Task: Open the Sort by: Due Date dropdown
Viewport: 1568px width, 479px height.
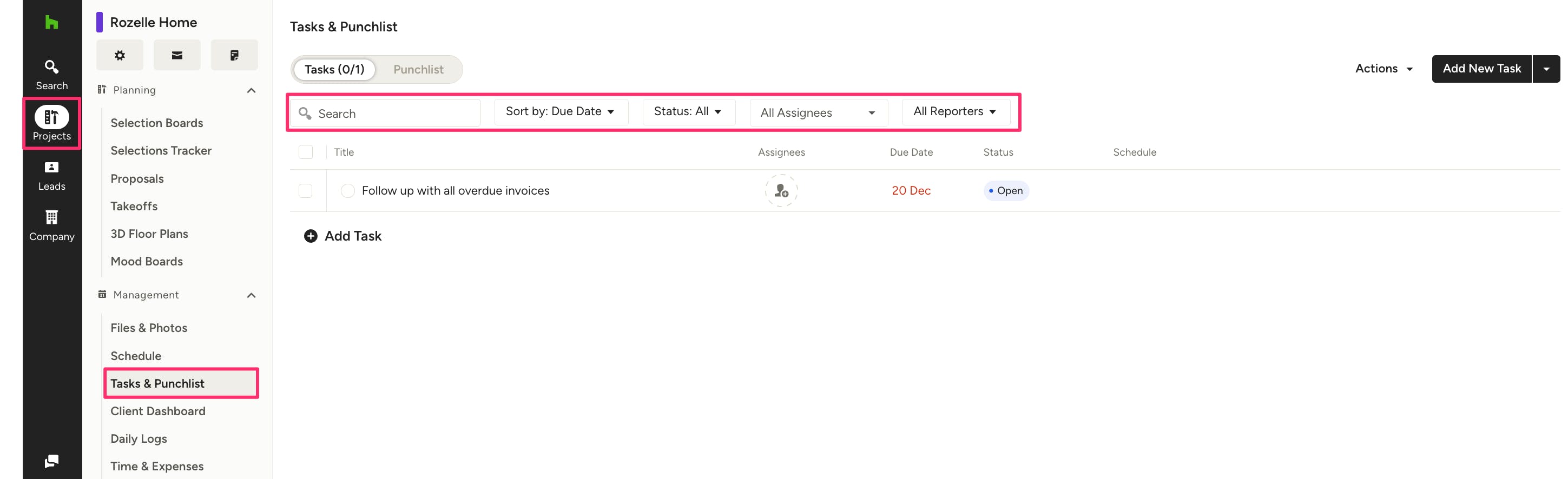Action: [x=560, y=111]
